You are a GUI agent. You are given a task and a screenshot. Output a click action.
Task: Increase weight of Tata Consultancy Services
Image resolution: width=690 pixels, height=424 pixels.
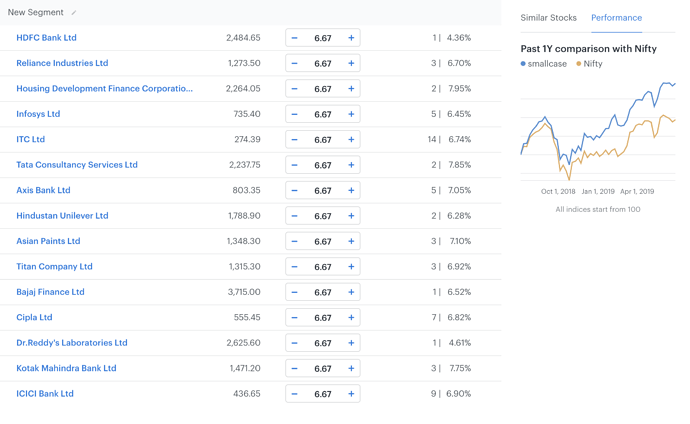point(351,165)
